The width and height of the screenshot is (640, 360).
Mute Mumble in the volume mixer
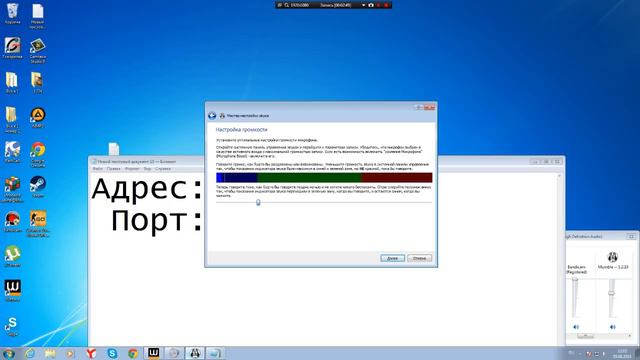pos(612,327)
